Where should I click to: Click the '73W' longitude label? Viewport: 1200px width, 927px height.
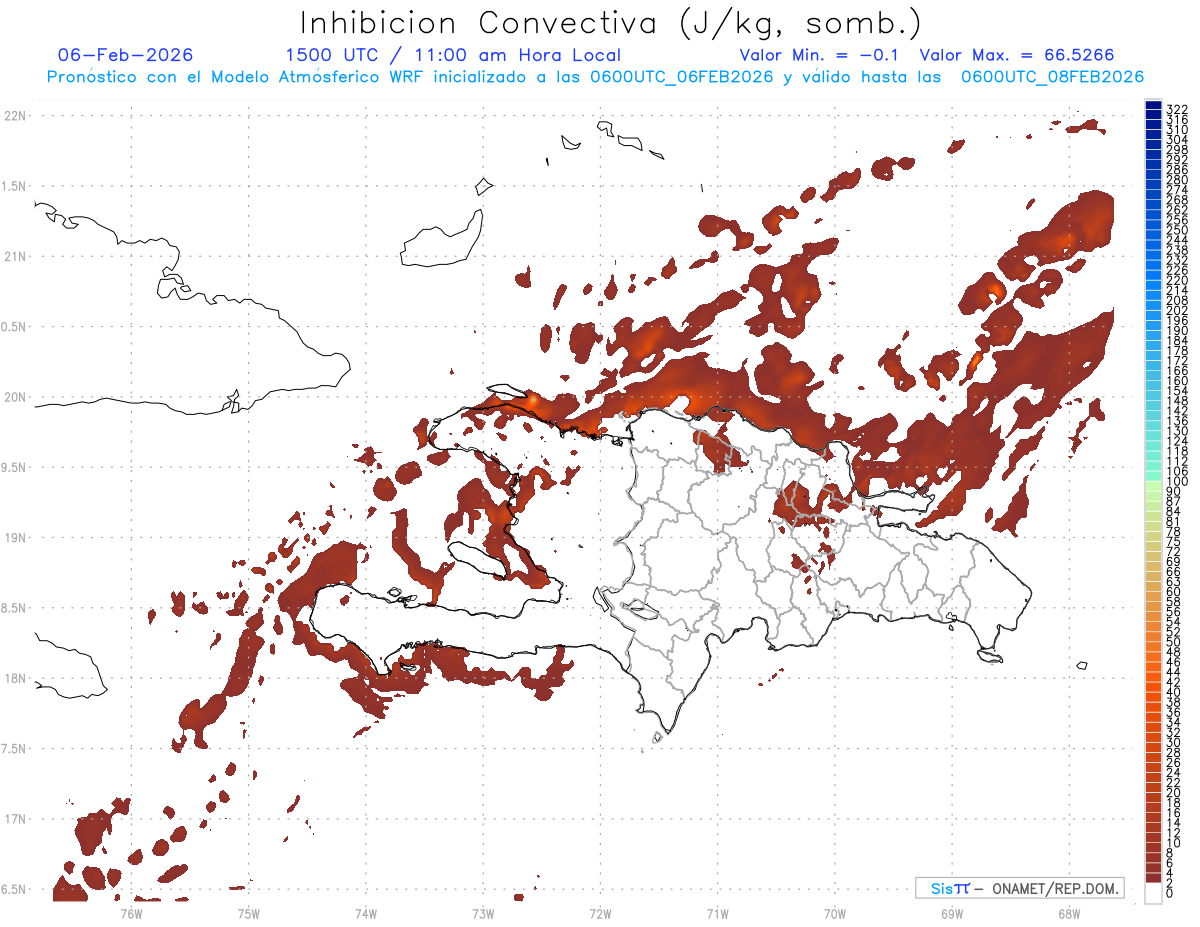[483, 913]
